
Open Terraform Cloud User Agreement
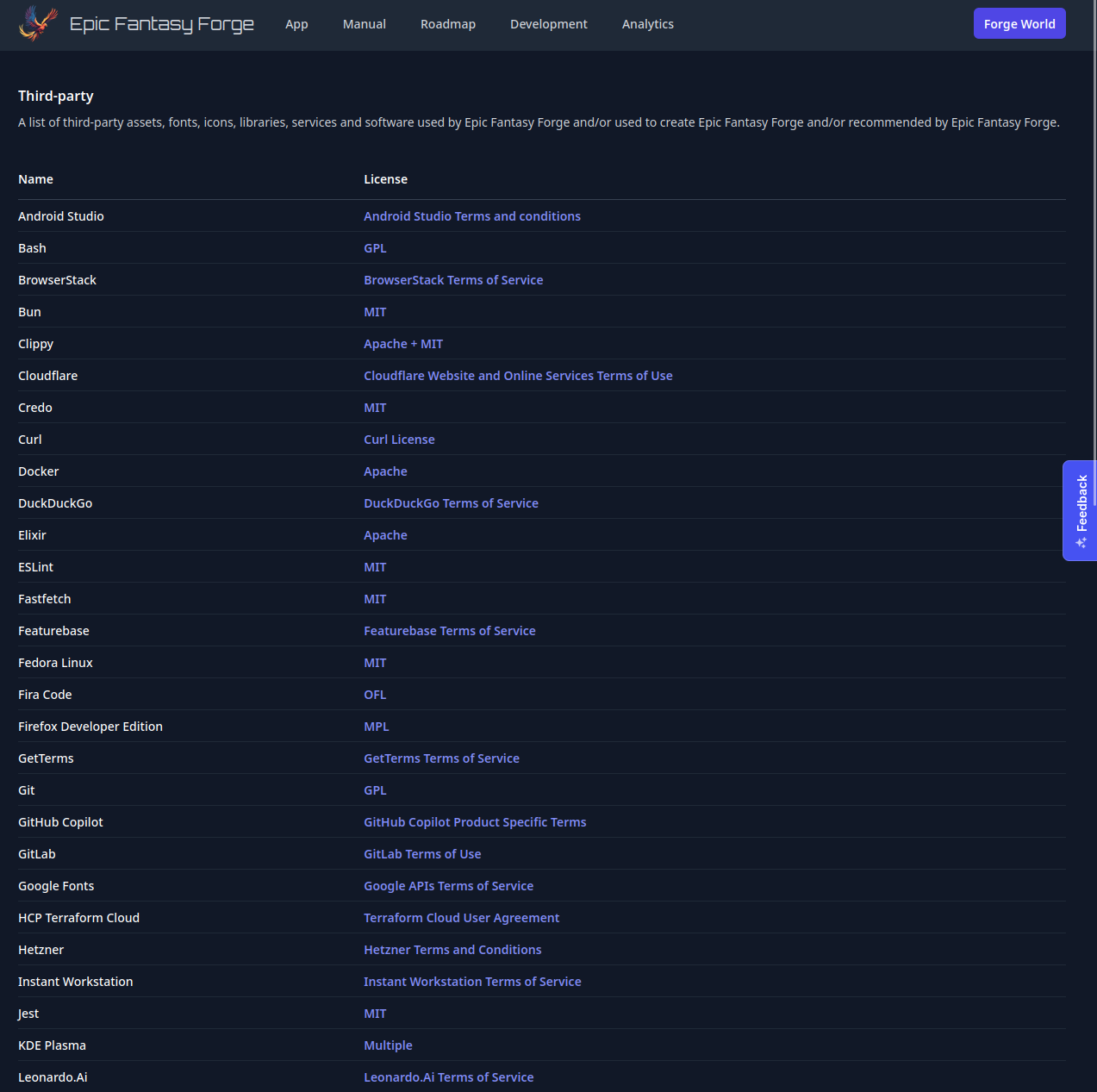tap(461, 918)
